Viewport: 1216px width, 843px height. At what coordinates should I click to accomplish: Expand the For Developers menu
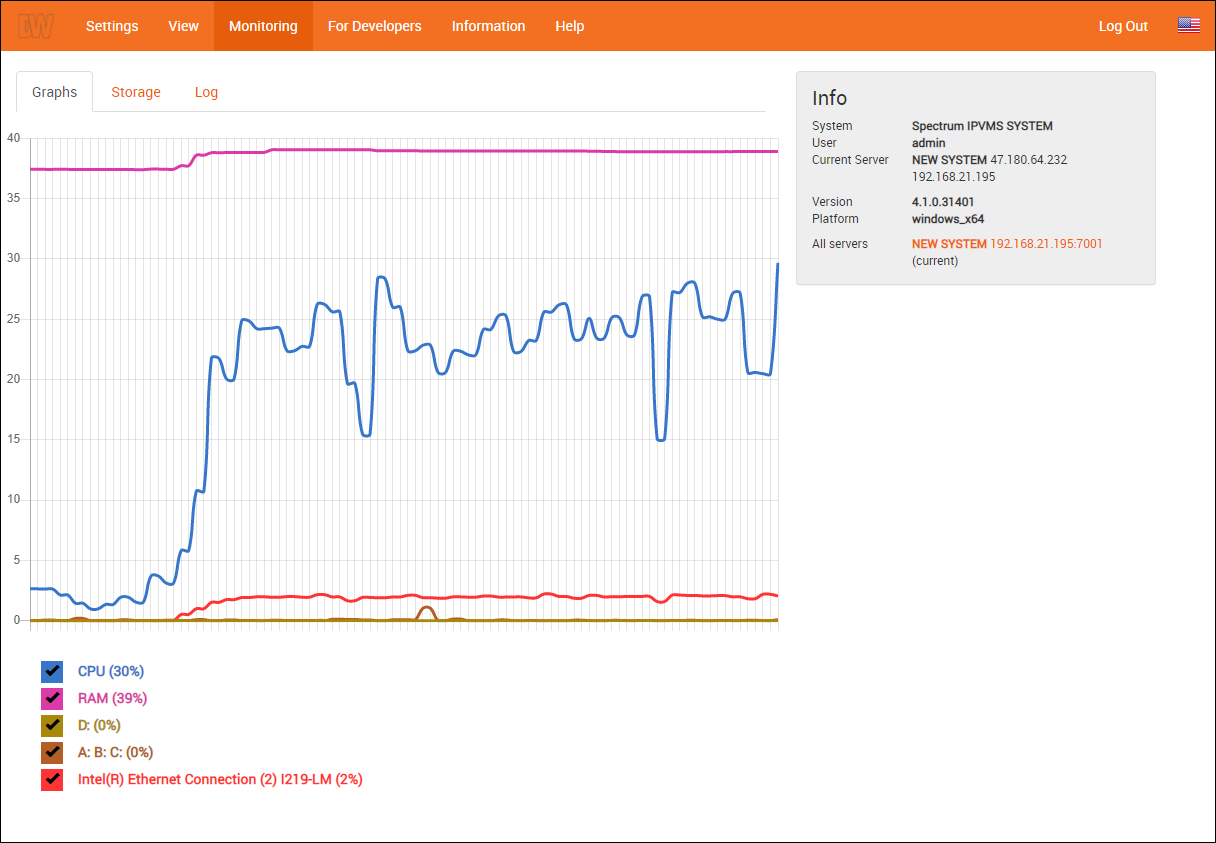point(374,26)
